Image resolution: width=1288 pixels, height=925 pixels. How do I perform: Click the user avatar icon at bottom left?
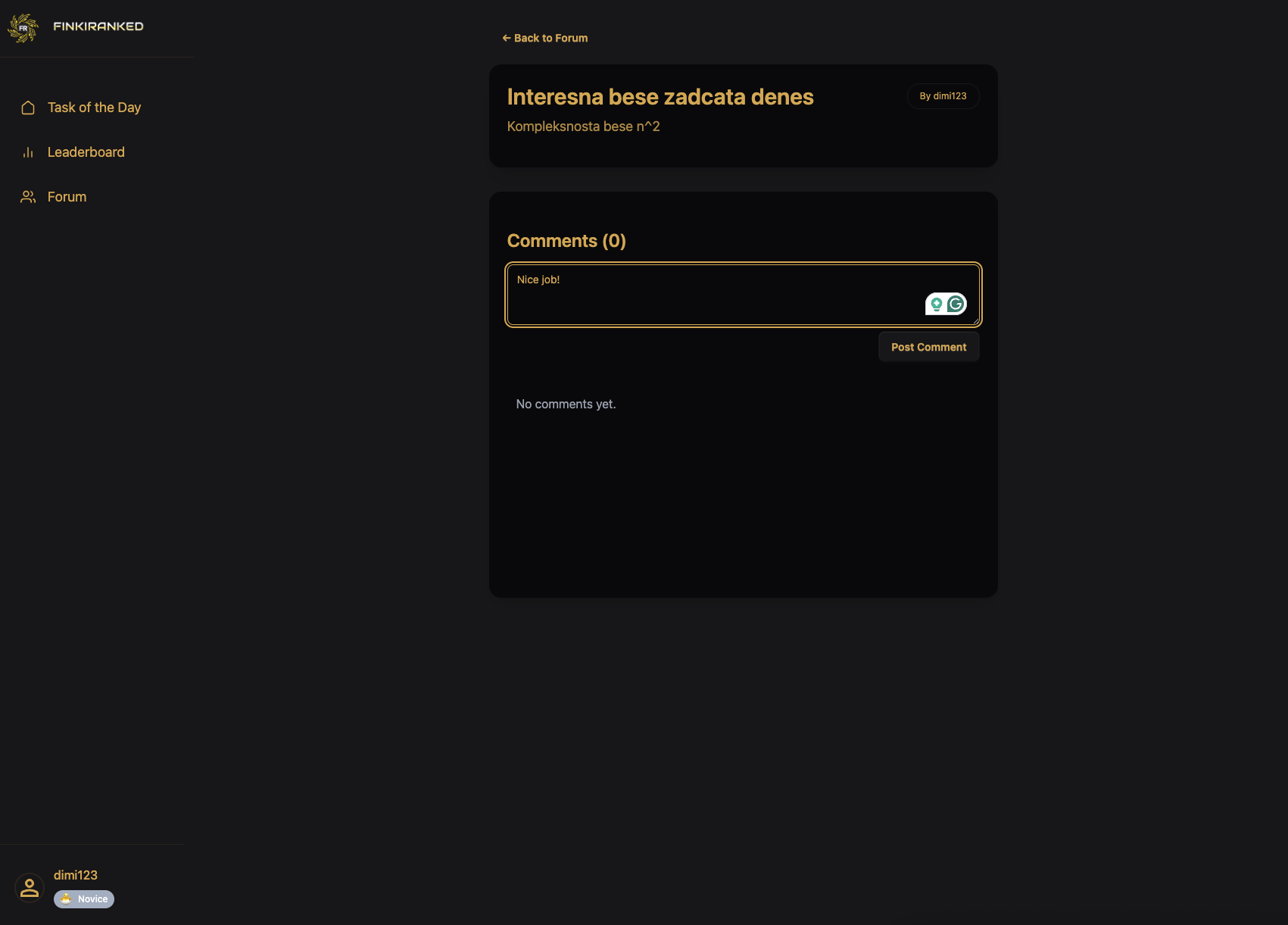30,887
